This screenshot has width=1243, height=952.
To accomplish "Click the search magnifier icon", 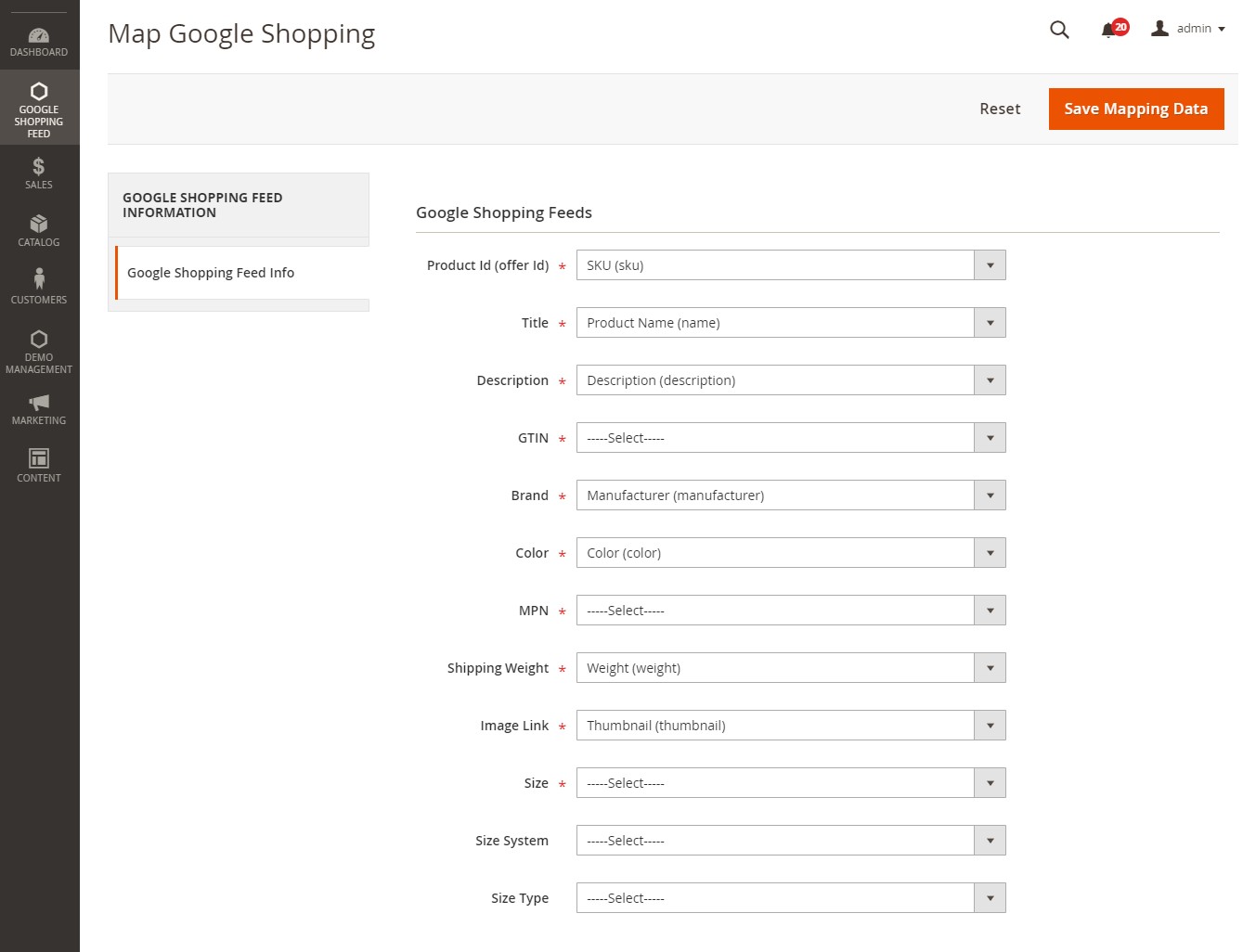I will [x=1059, y=30].
